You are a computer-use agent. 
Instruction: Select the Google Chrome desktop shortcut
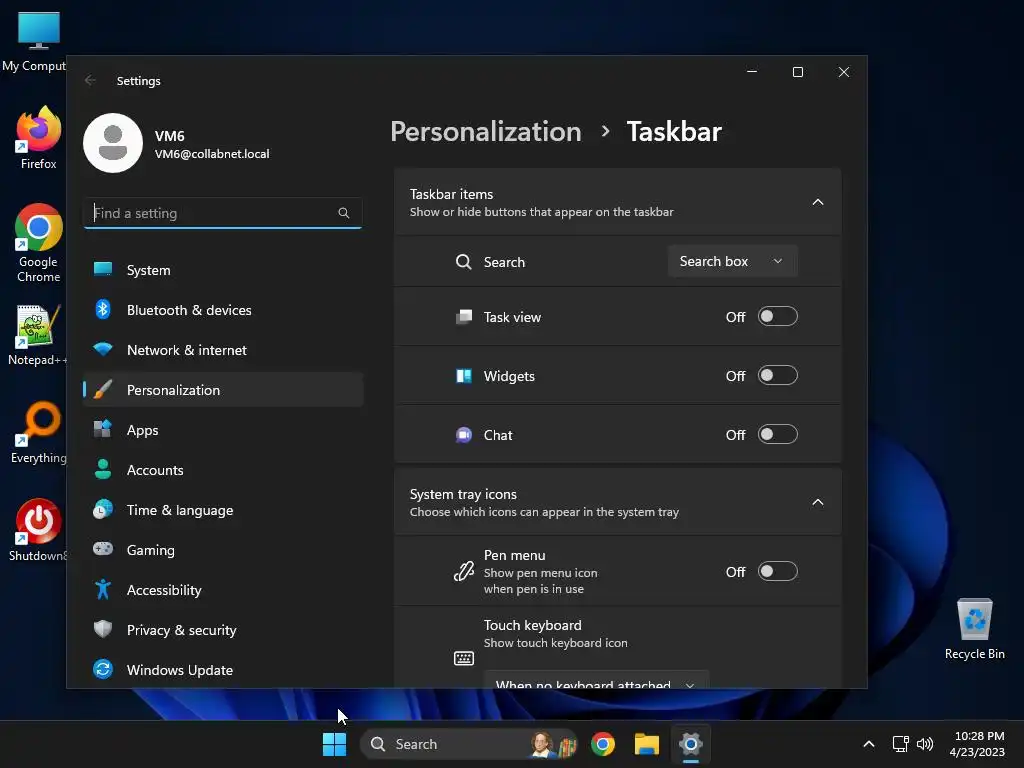click(39, 243)
